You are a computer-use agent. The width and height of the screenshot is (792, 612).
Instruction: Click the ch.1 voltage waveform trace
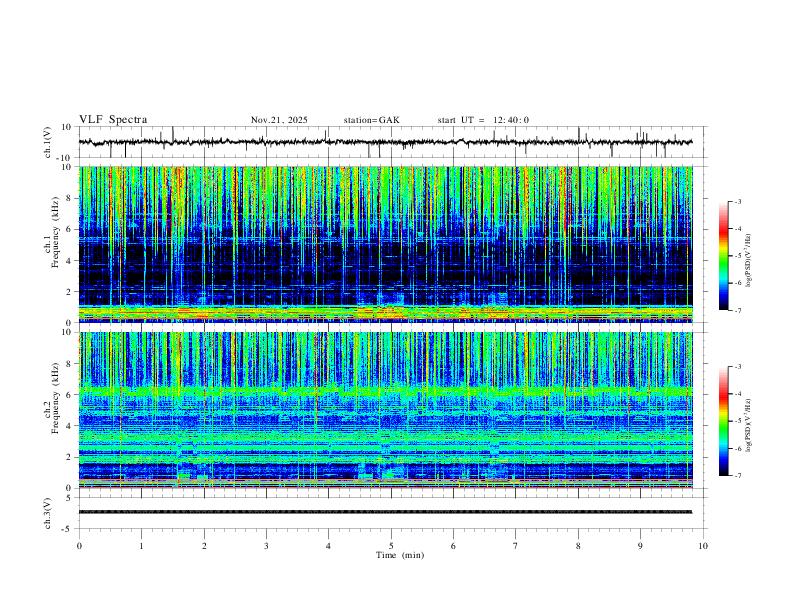[385, 142]
